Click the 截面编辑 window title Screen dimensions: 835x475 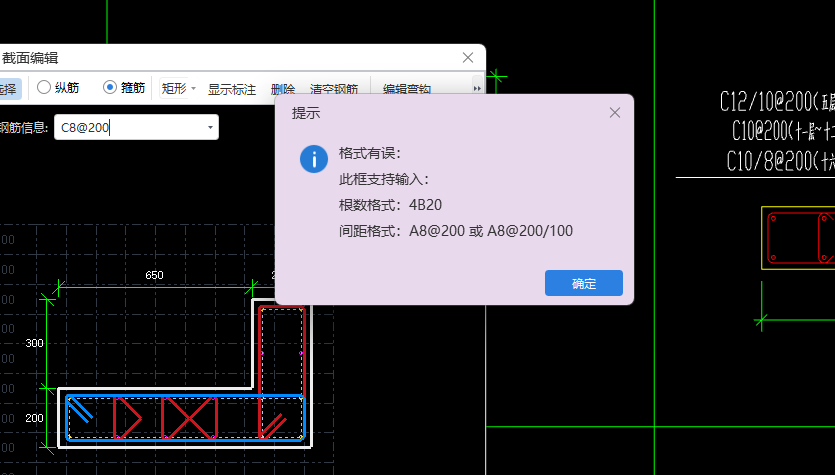(30, 58)
